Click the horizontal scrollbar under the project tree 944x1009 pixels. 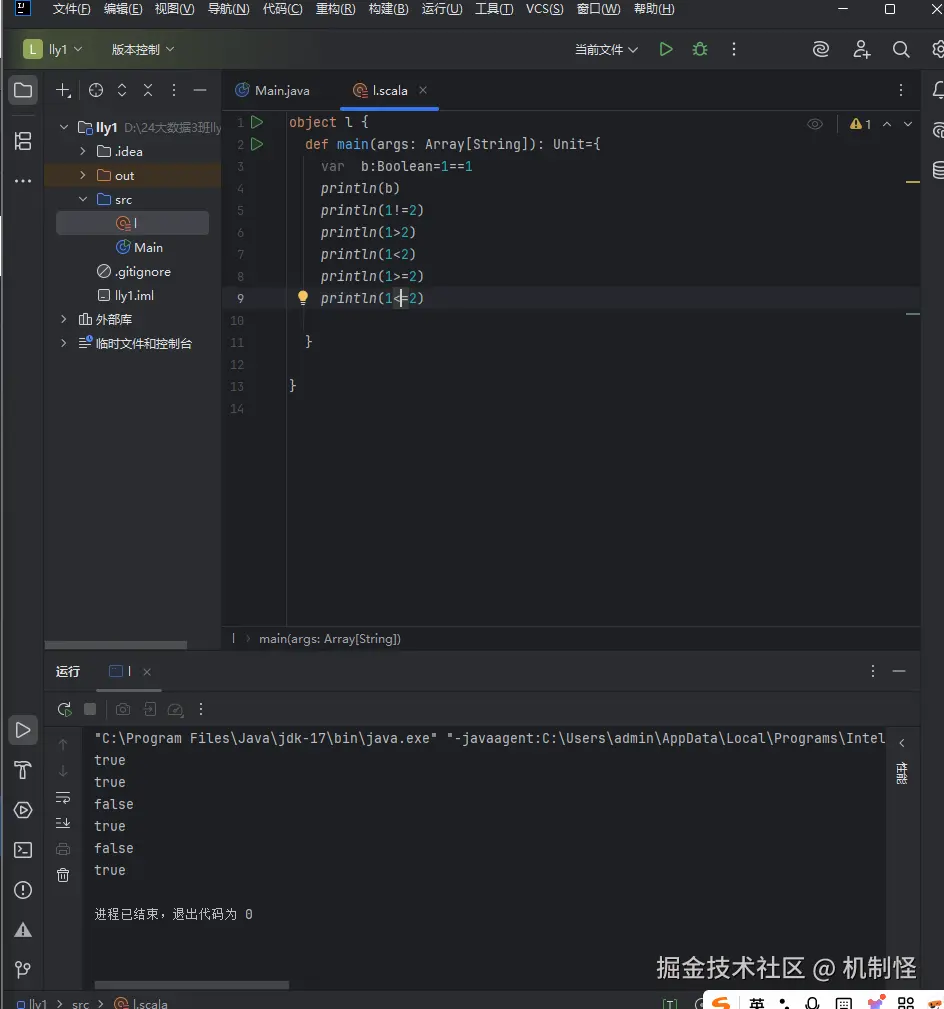pos(115,645)
